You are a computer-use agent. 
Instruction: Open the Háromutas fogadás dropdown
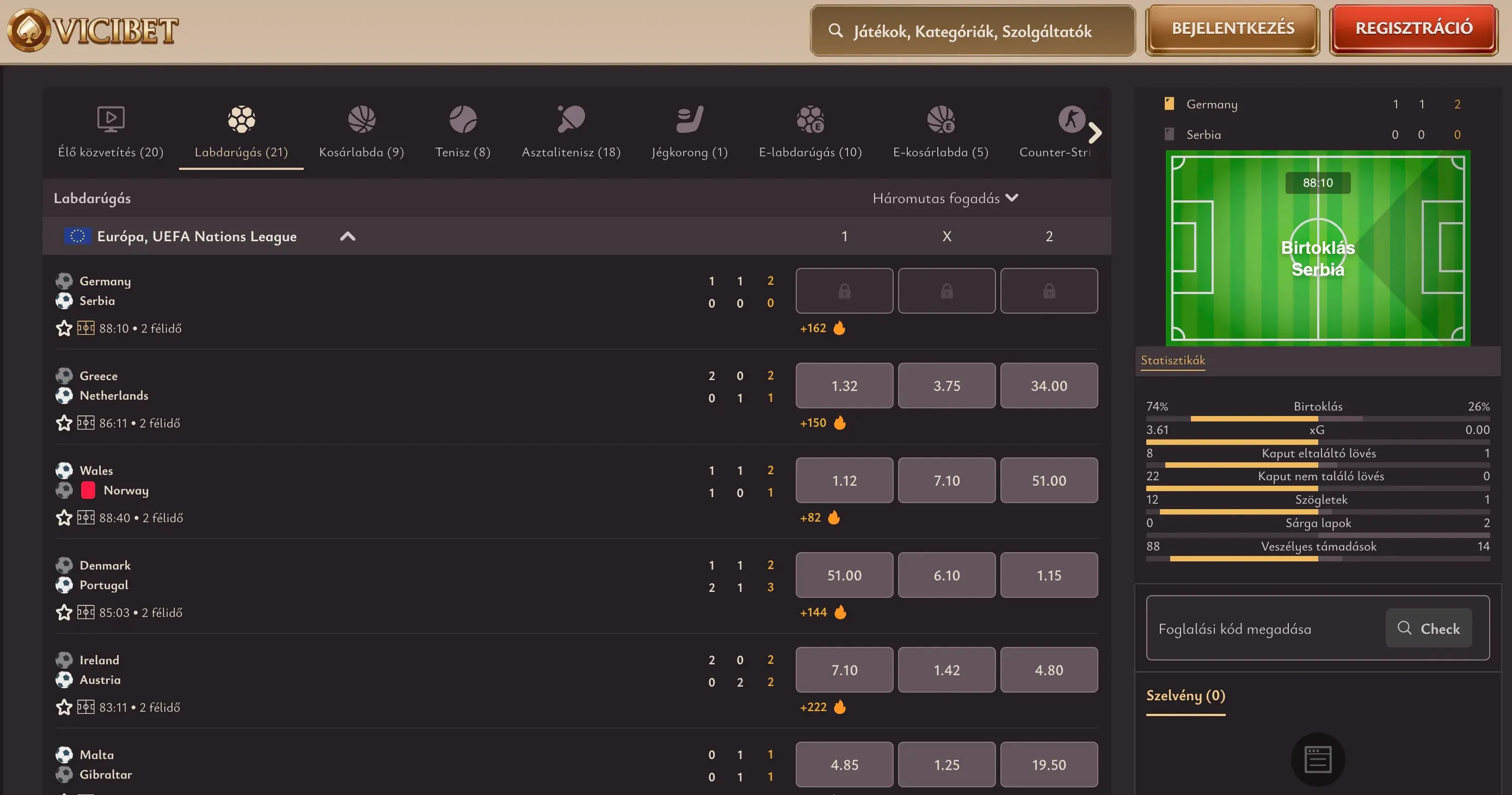click(x=945, y=198)
